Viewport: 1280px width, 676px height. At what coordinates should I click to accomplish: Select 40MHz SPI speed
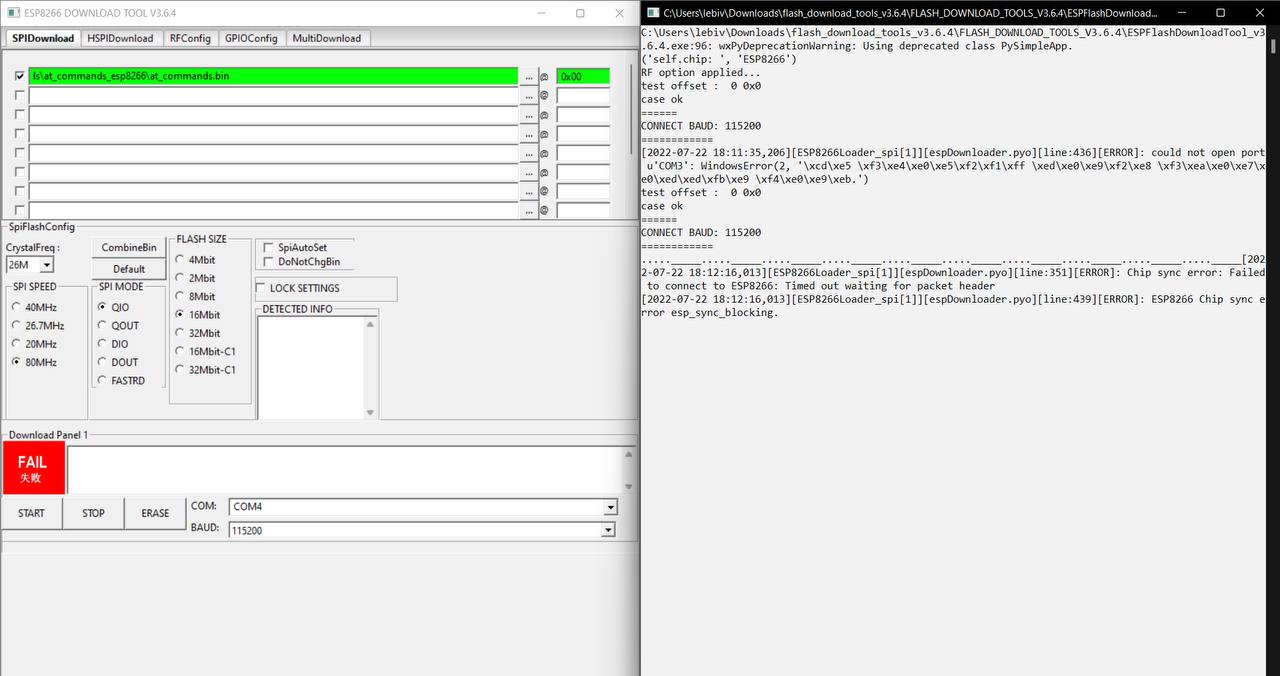tap(34, 307)
